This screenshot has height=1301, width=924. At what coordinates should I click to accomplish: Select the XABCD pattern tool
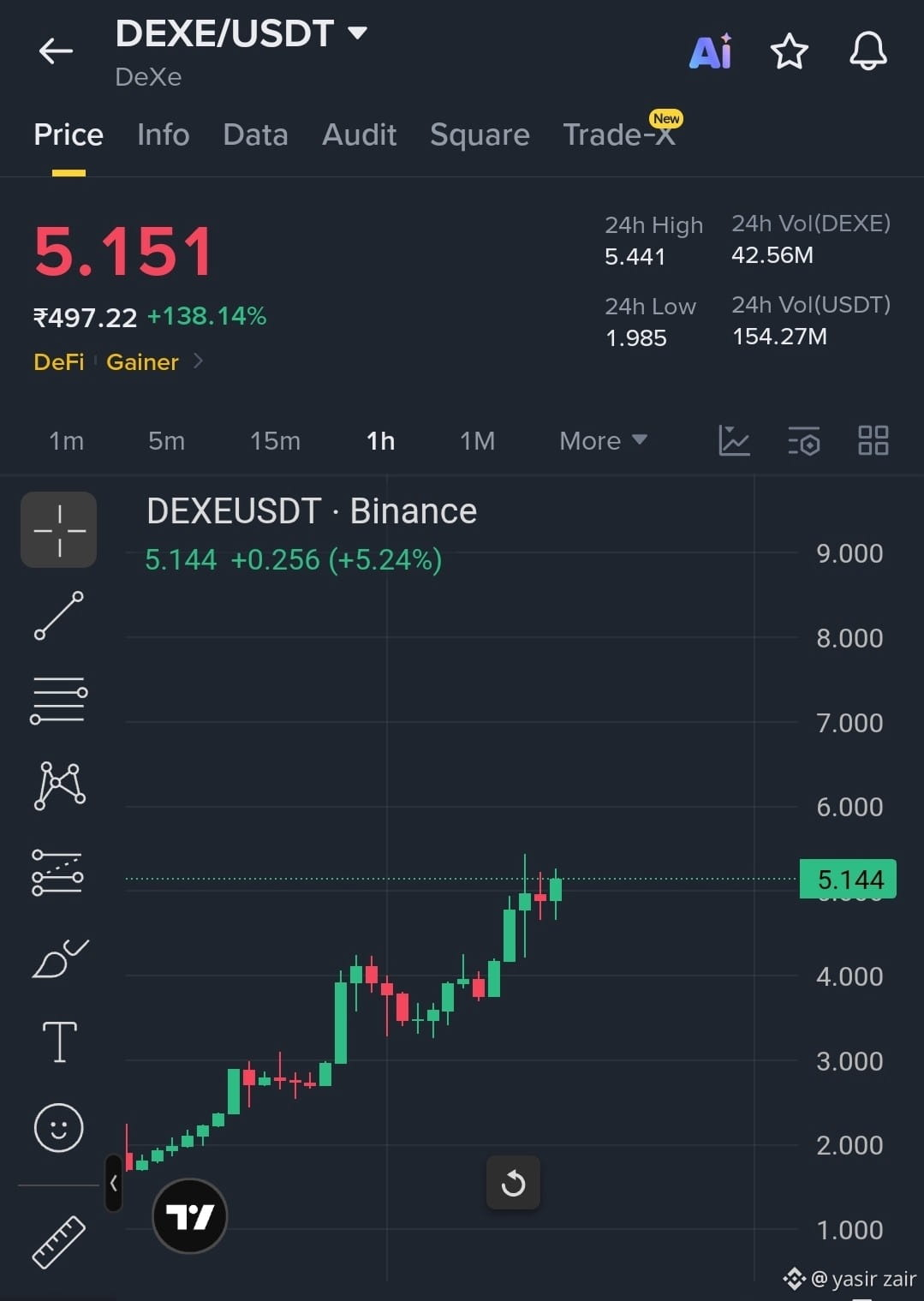click(x=59, y=785)
